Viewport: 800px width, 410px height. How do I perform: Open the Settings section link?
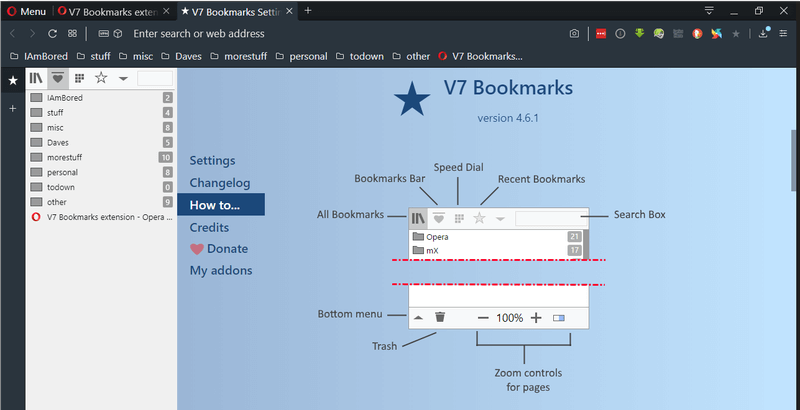click(212, 161)
